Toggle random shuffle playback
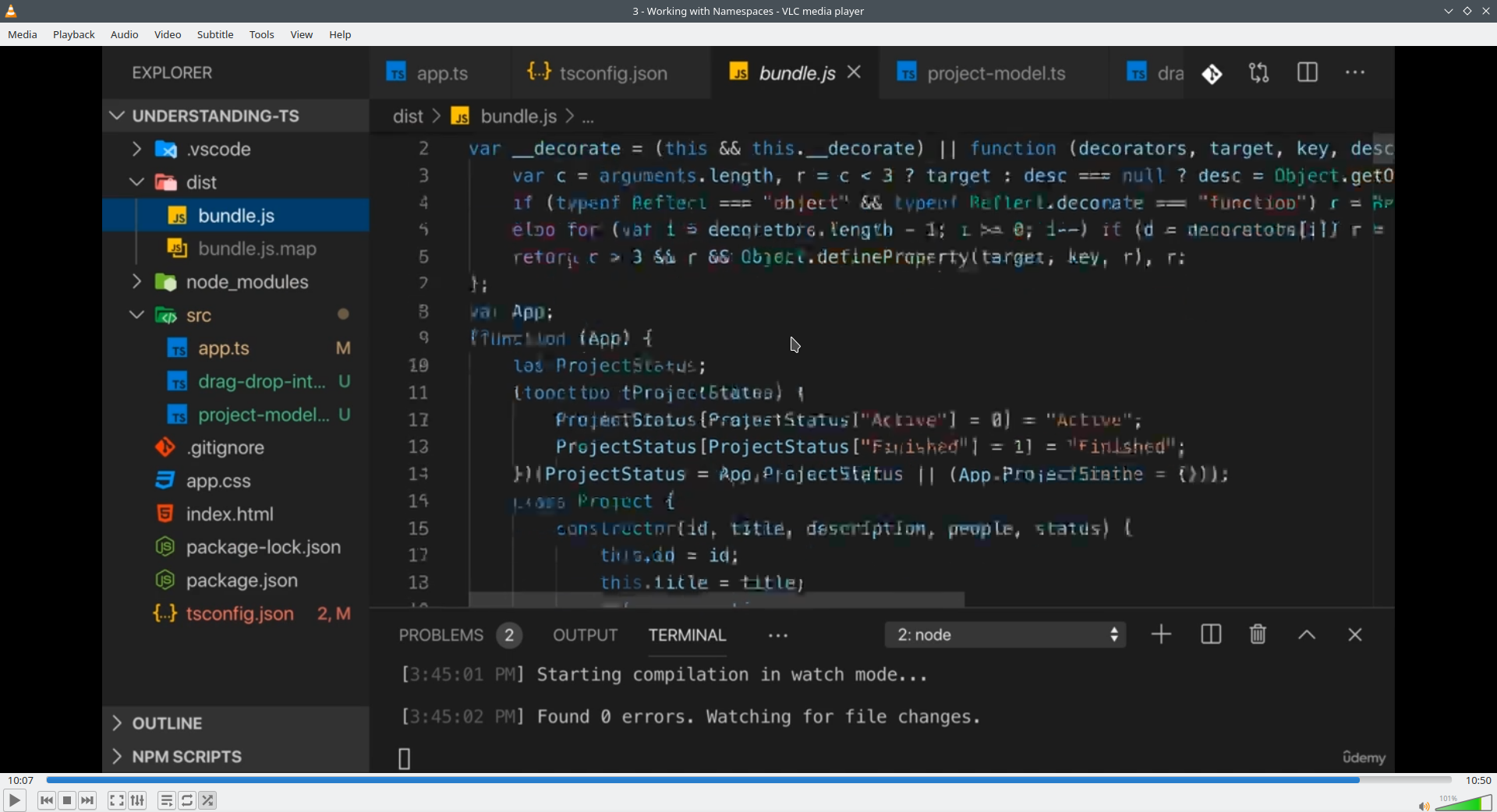Screen dimensions: 1497x812 point(208,800)
